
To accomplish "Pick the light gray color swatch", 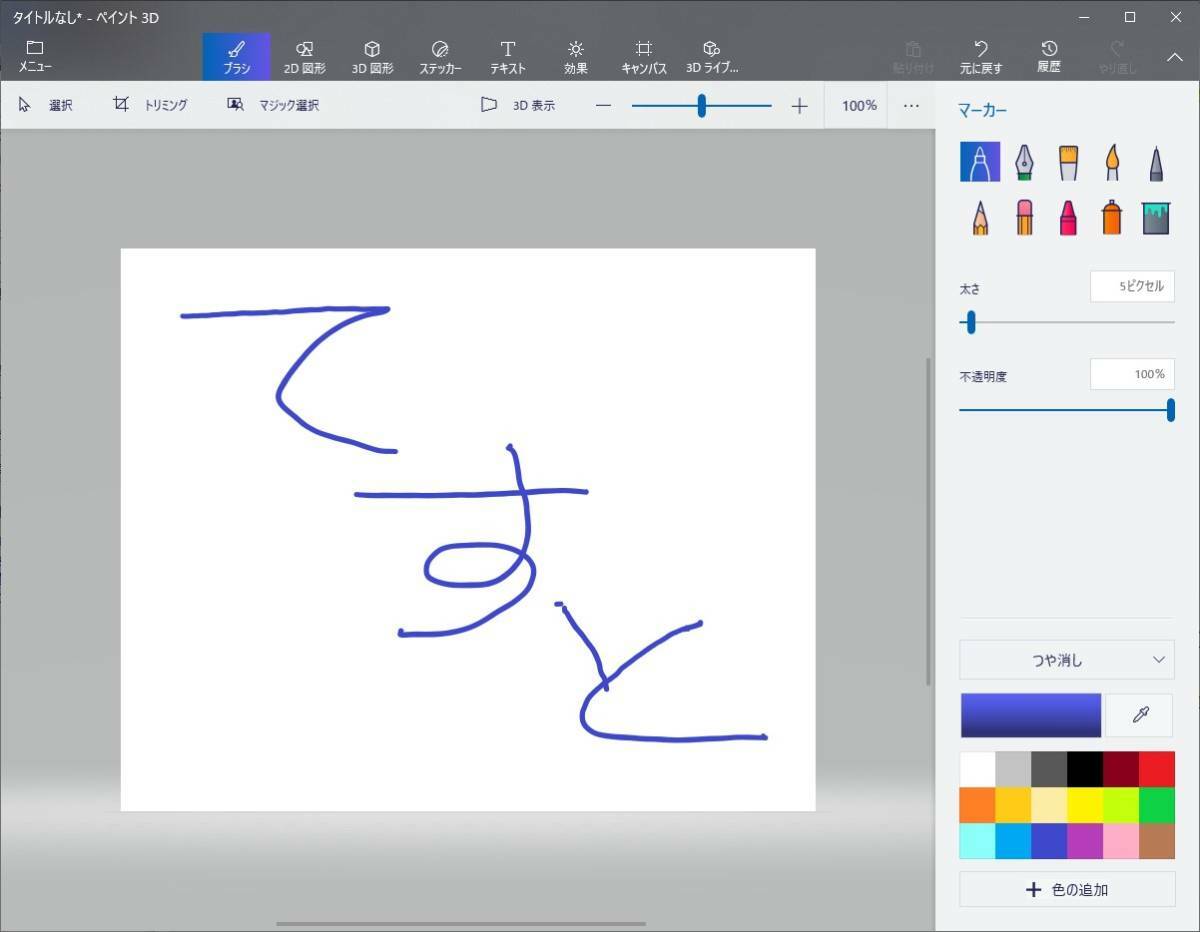I will point(1014,769).
